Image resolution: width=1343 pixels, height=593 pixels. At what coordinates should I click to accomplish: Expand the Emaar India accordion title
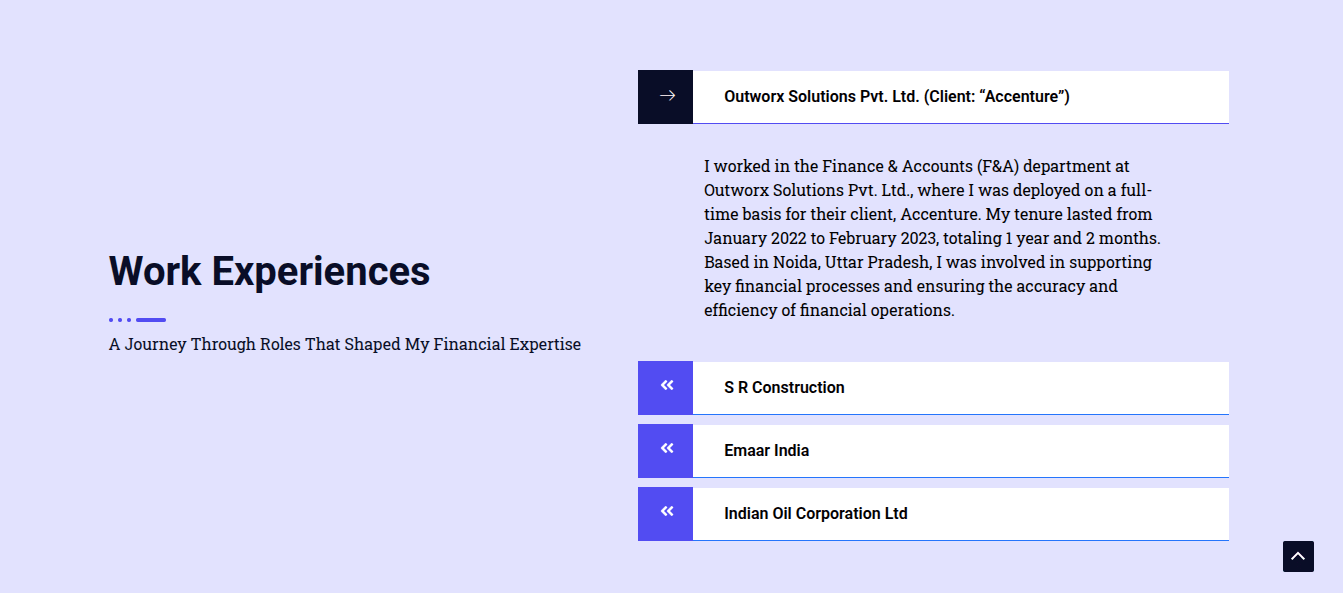(766, 451)
